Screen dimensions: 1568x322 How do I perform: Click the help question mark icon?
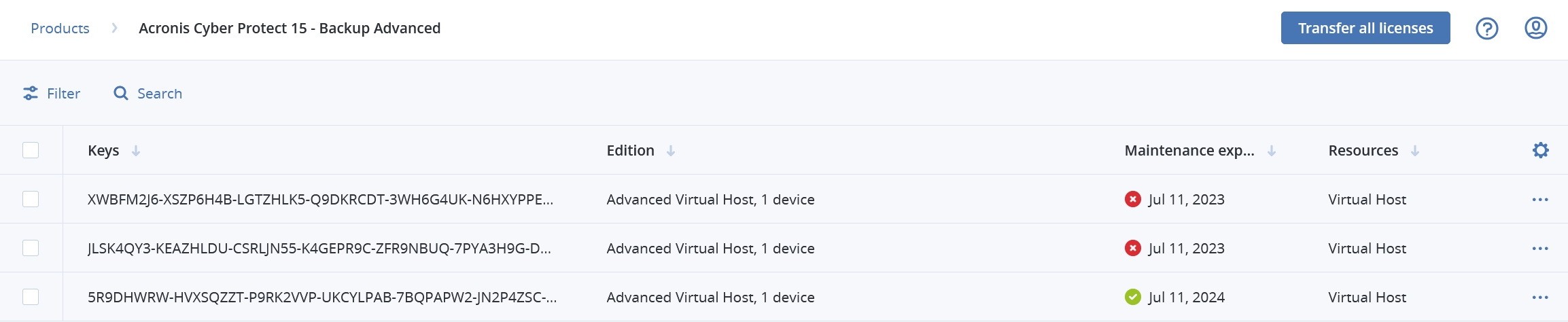(x=1486, y=29)
